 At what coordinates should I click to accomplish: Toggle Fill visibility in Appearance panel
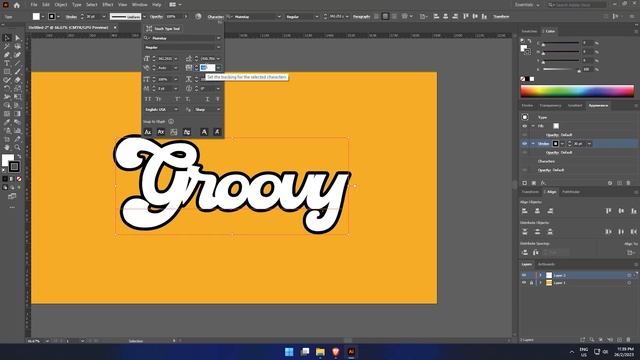pyautogui.click(x=524, y=126)
